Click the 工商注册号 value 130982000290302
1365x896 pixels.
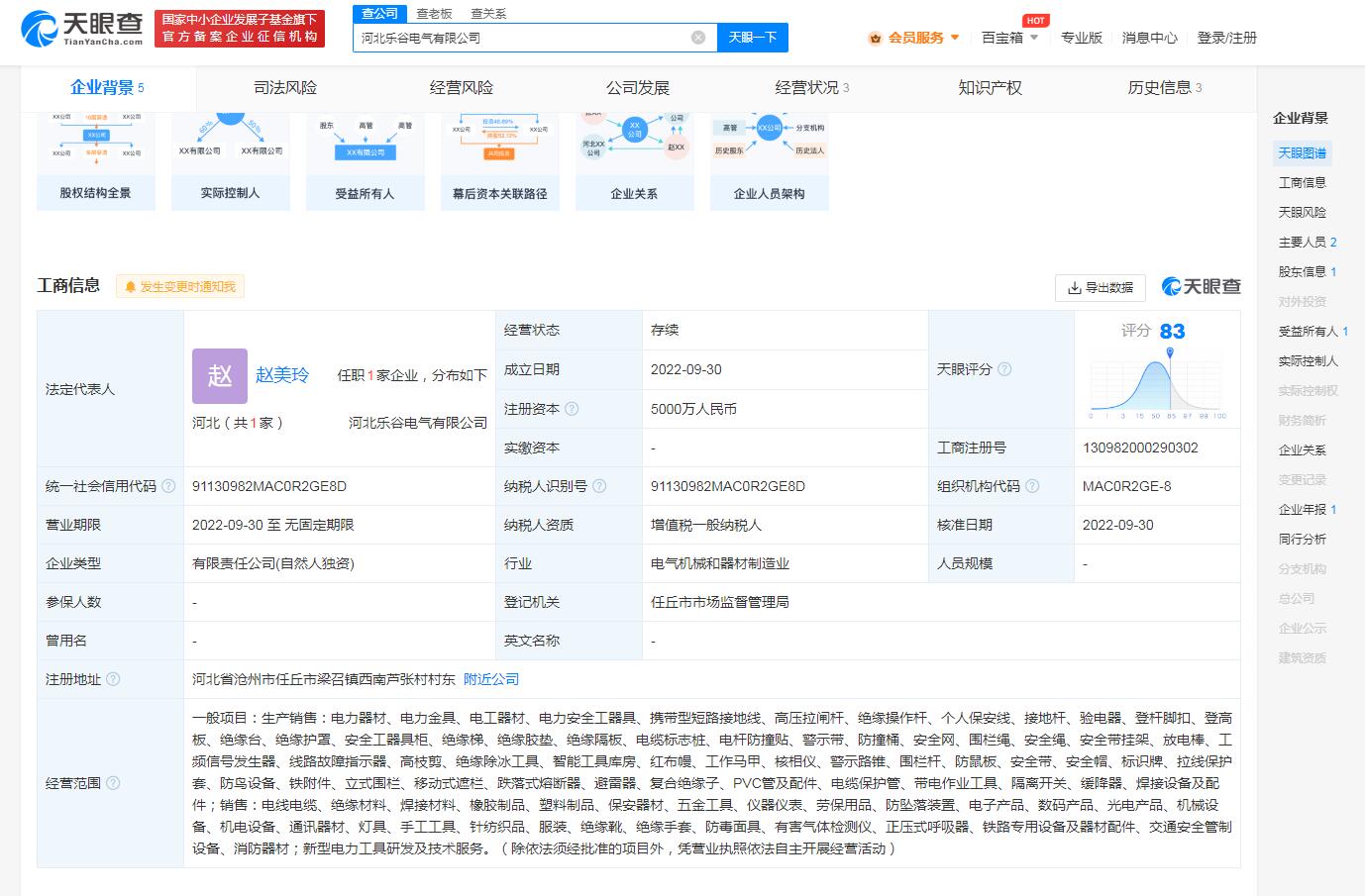pos(1140,448)
